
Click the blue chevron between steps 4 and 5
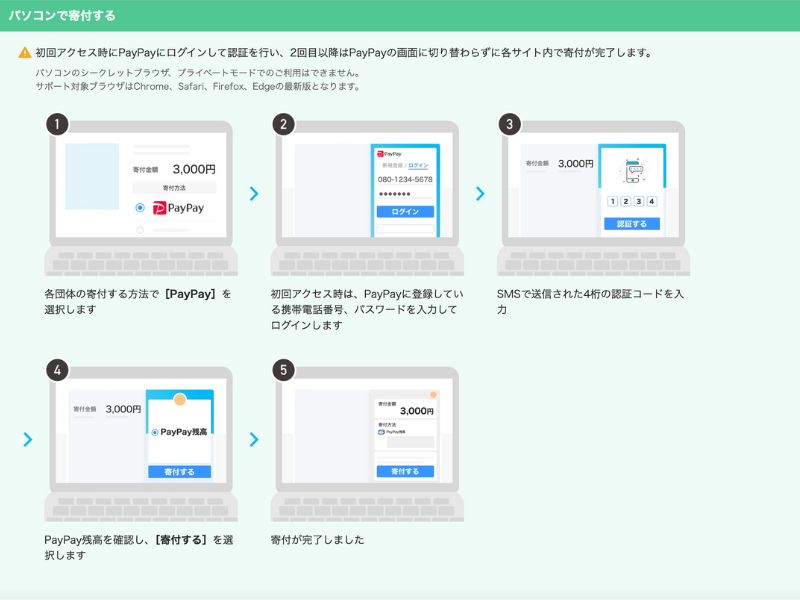pyautogui.click(x=254, y=439)
